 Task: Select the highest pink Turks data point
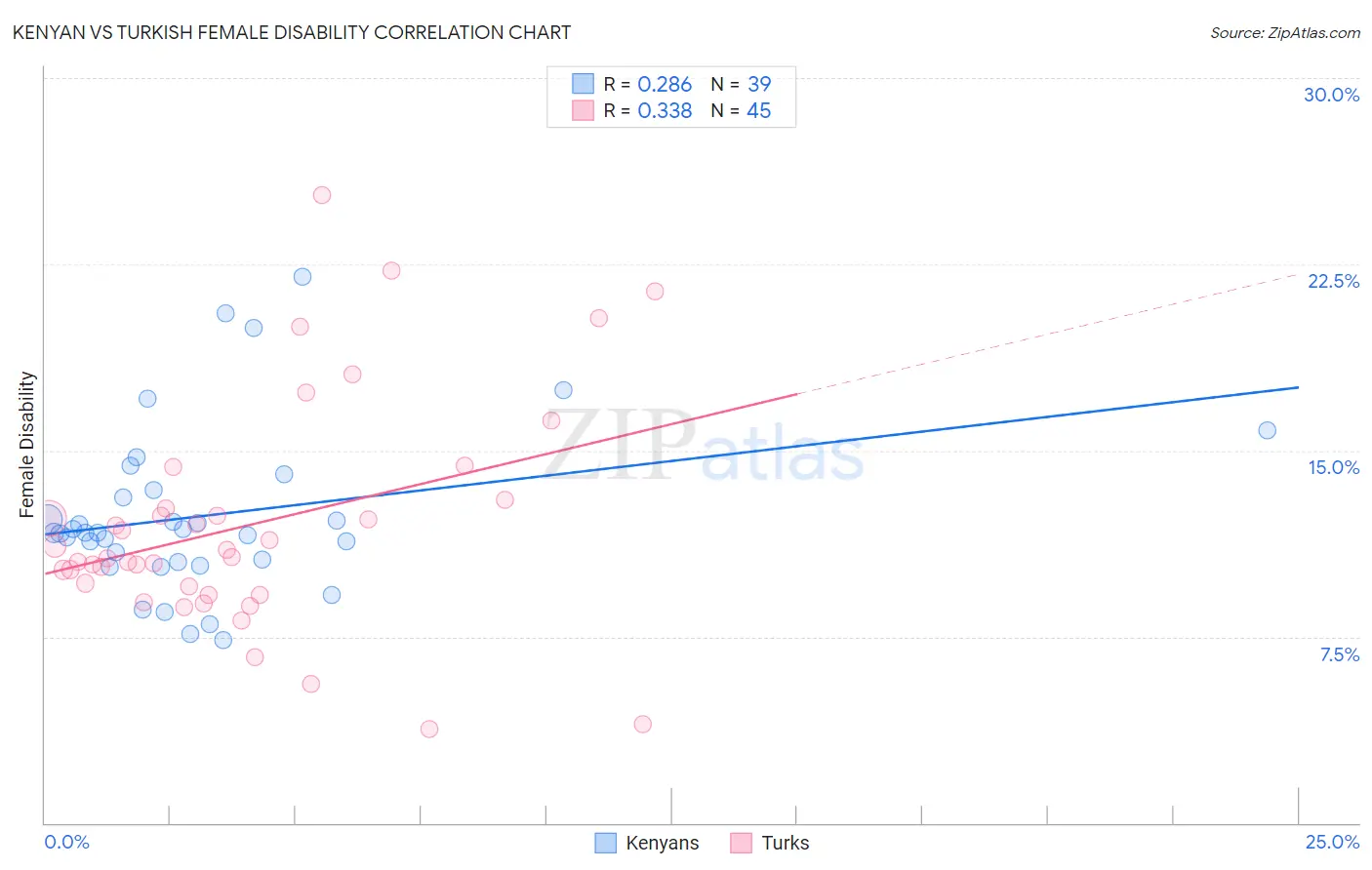pyautogui.click(x=322, y=195)
